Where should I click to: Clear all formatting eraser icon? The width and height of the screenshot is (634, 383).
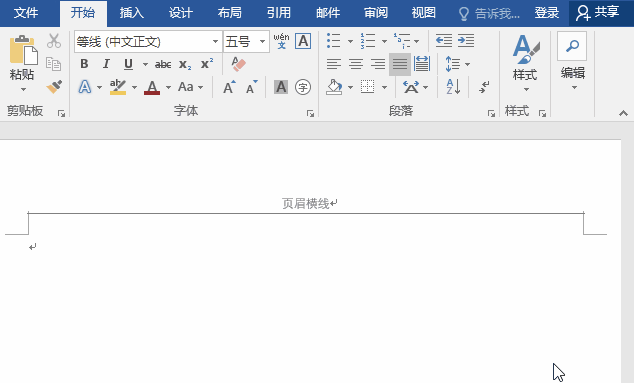tap(239, 64)
